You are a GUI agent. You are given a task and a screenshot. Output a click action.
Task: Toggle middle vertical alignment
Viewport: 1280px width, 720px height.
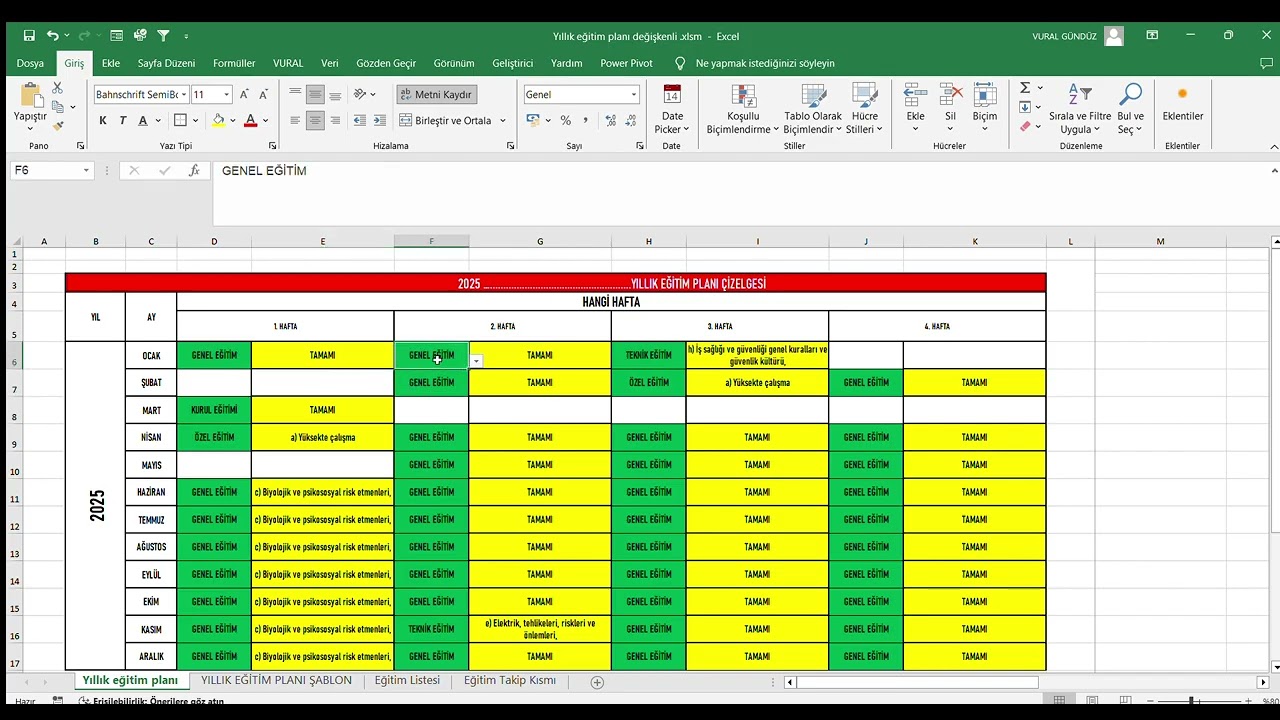click(x=315, y=94)
